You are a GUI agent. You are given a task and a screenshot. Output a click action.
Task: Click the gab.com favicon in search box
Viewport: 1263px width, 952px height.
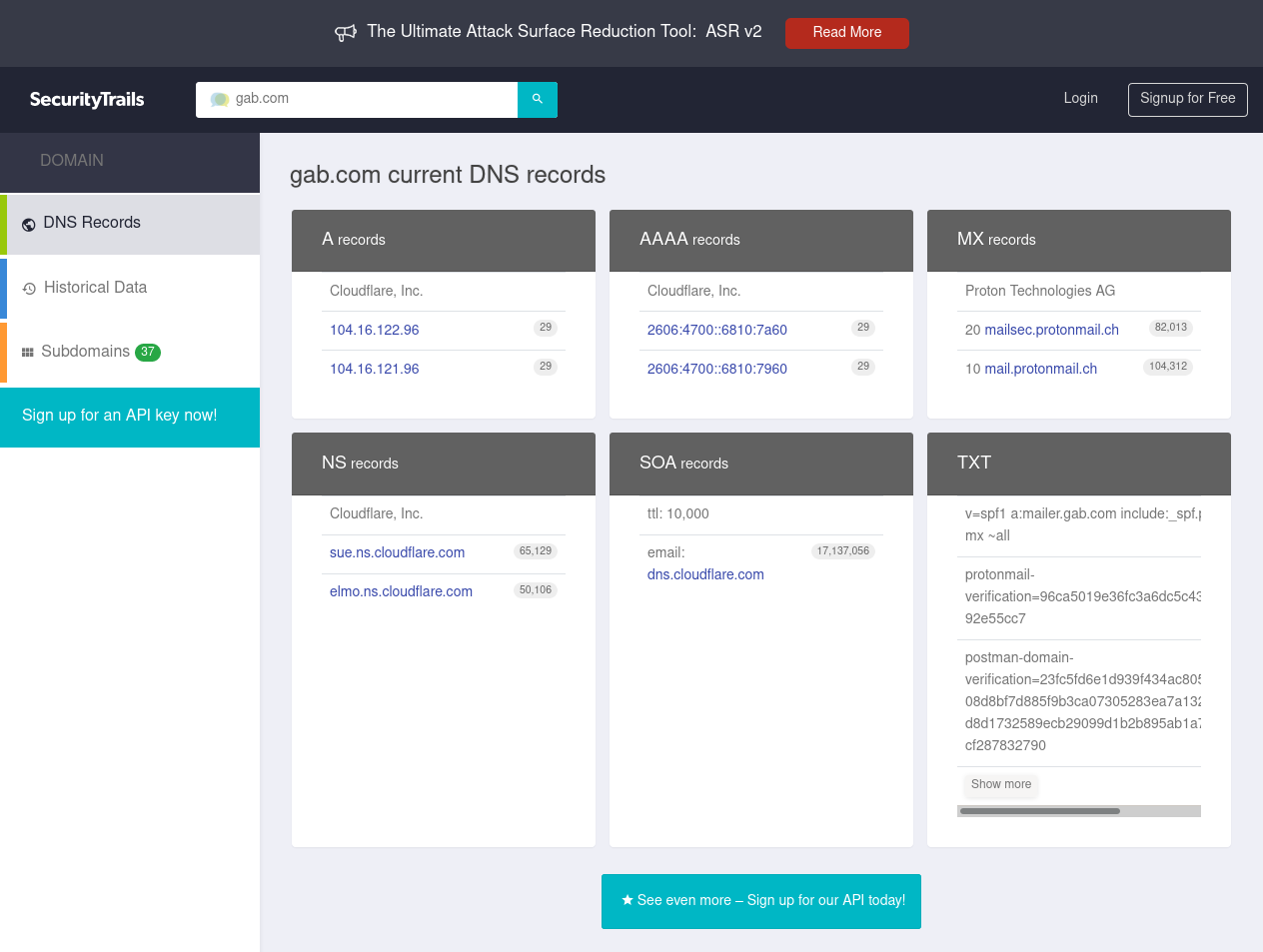(x=219, y=99)
